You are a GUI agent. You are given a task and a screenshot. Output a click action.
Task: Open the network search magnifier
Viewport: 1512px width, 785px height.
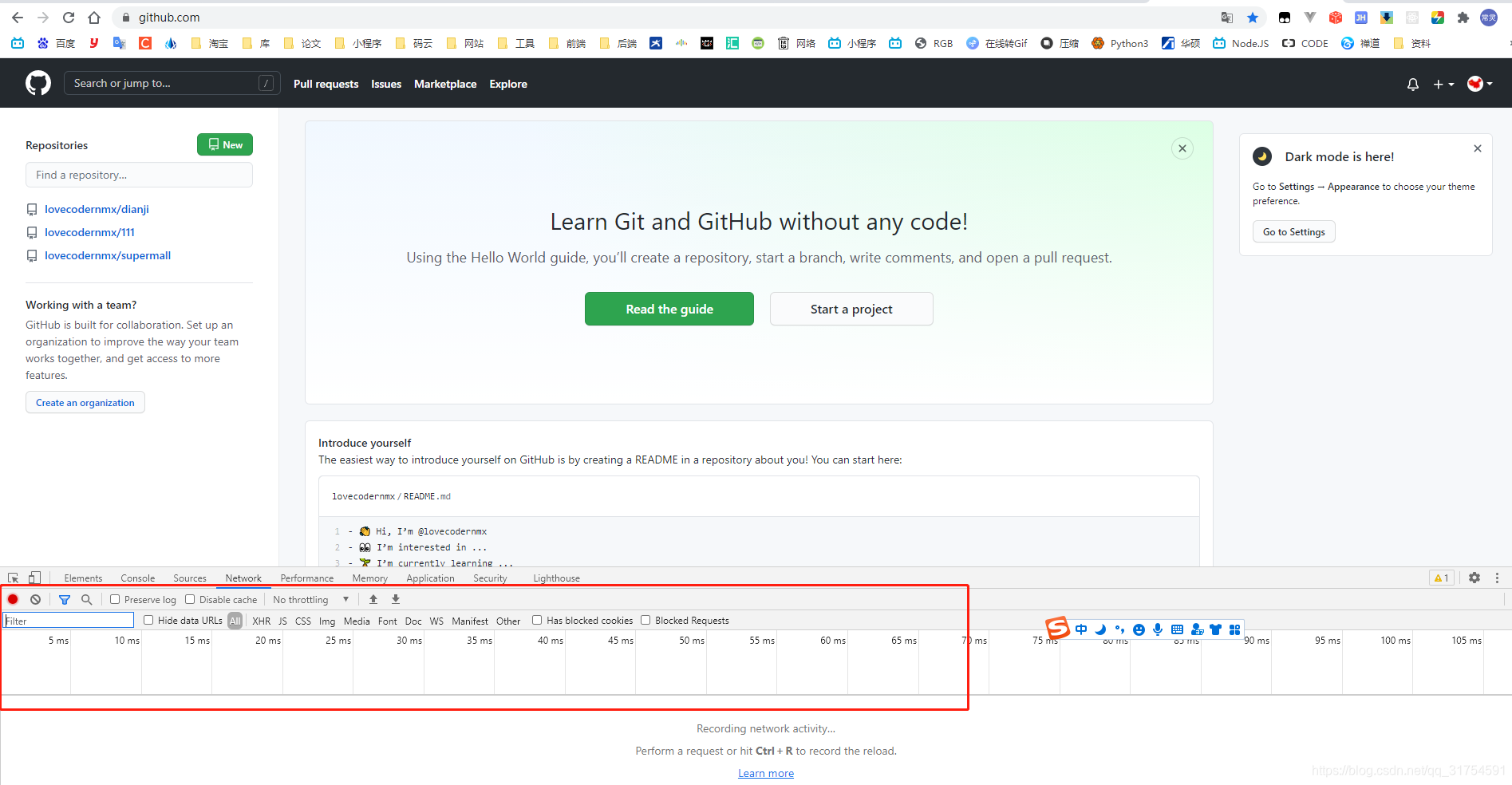point(87,599)
